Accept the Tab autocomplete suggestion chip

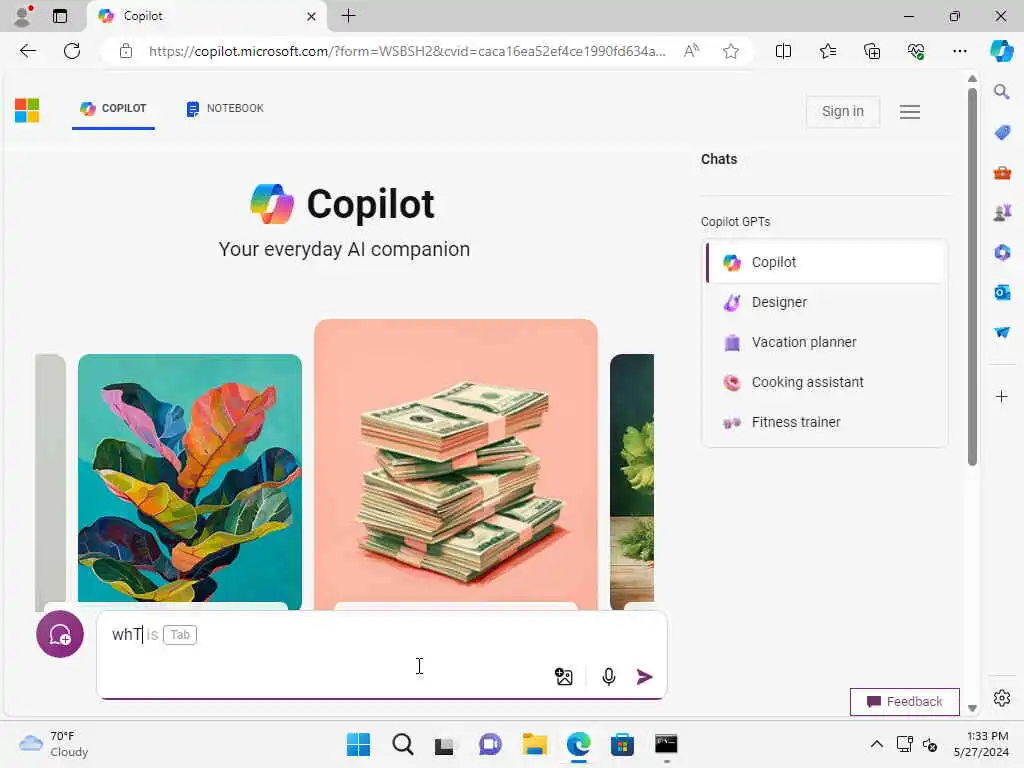(180, 634)
